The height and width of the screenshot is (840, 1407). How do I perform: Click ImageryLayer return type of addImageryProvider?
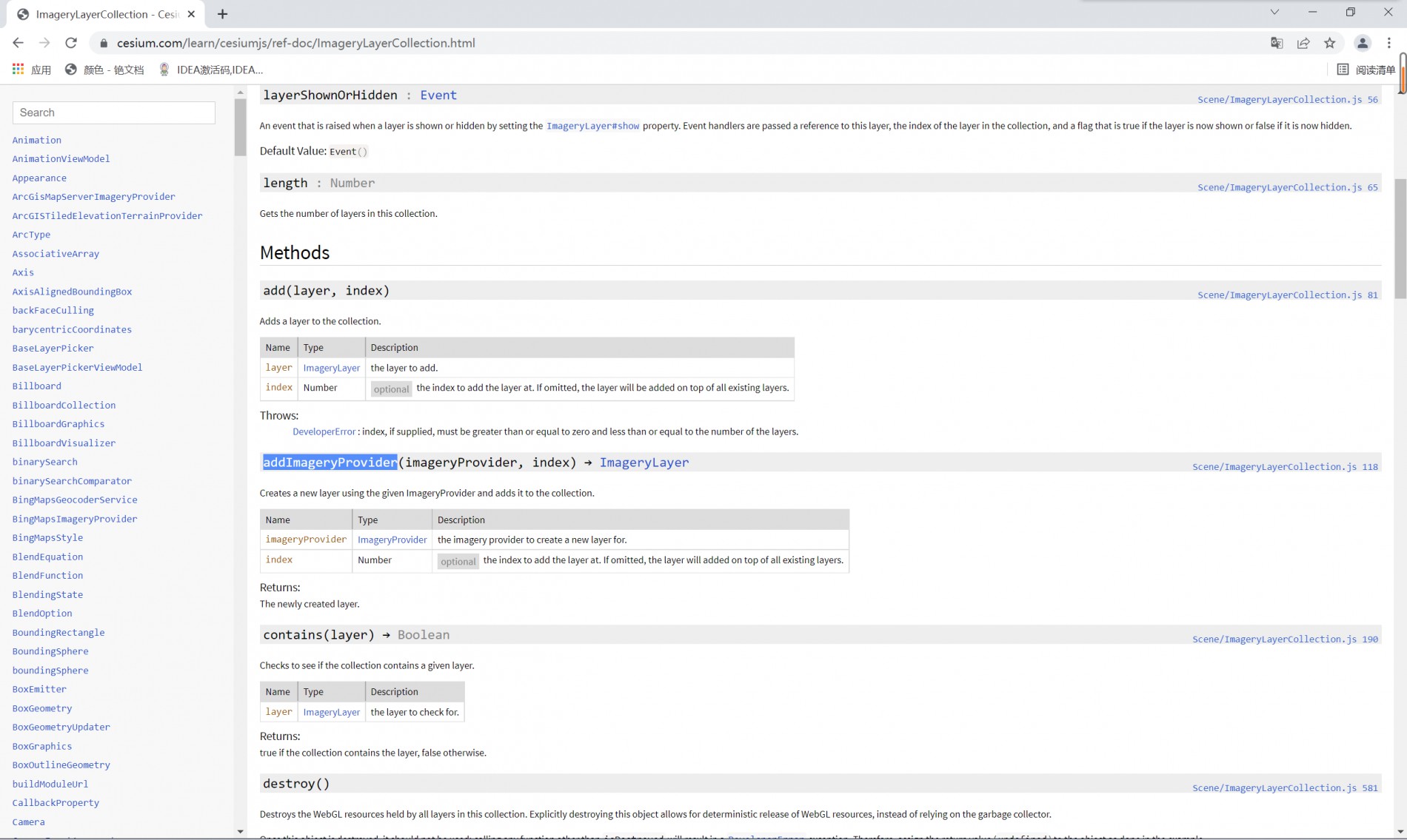pos(644,463)
